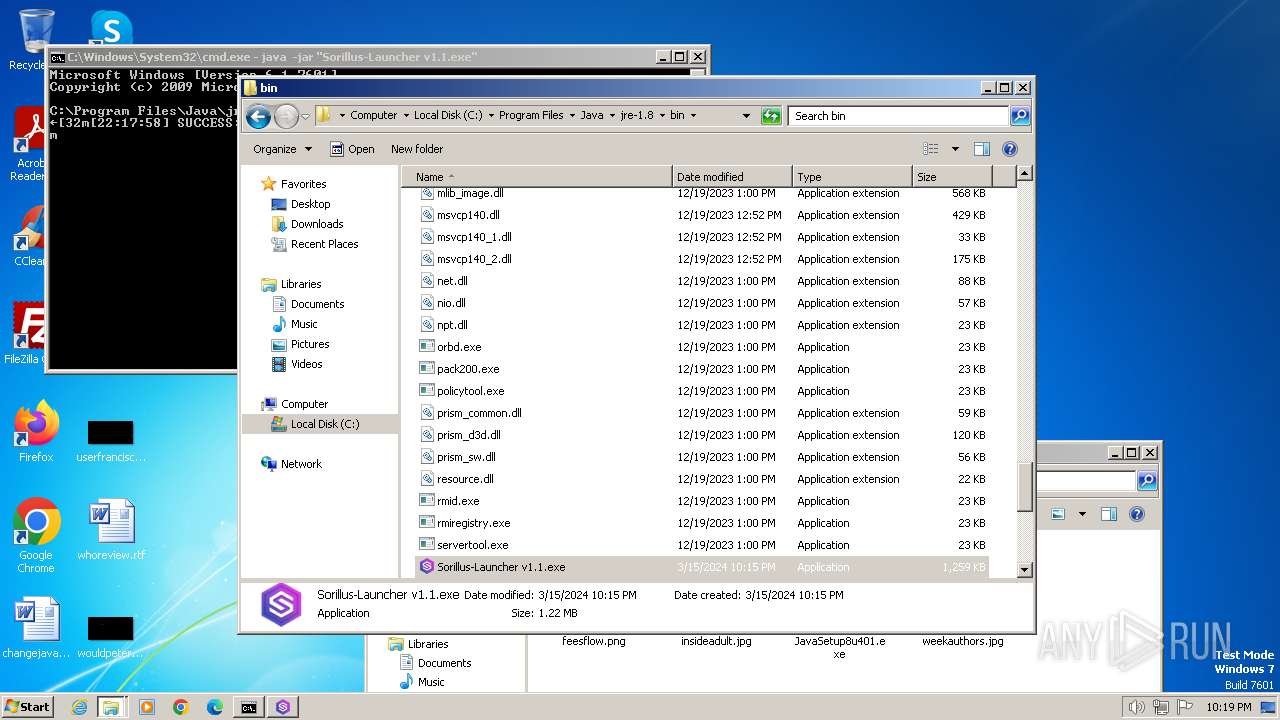Image resolution: width=1280 pixels, height=720 pixels.
Task: Select Network in navigation pane
Action: (x=301, y=464)
